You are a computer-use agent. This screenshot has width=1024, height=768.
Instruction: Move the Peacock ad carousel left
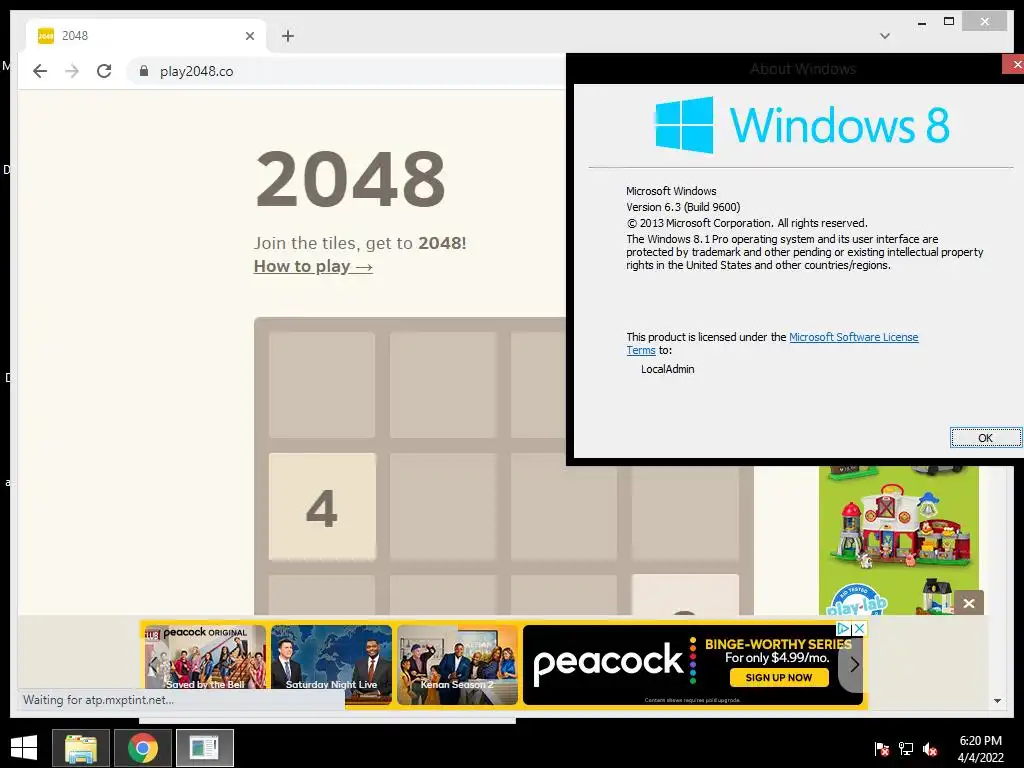155,665
